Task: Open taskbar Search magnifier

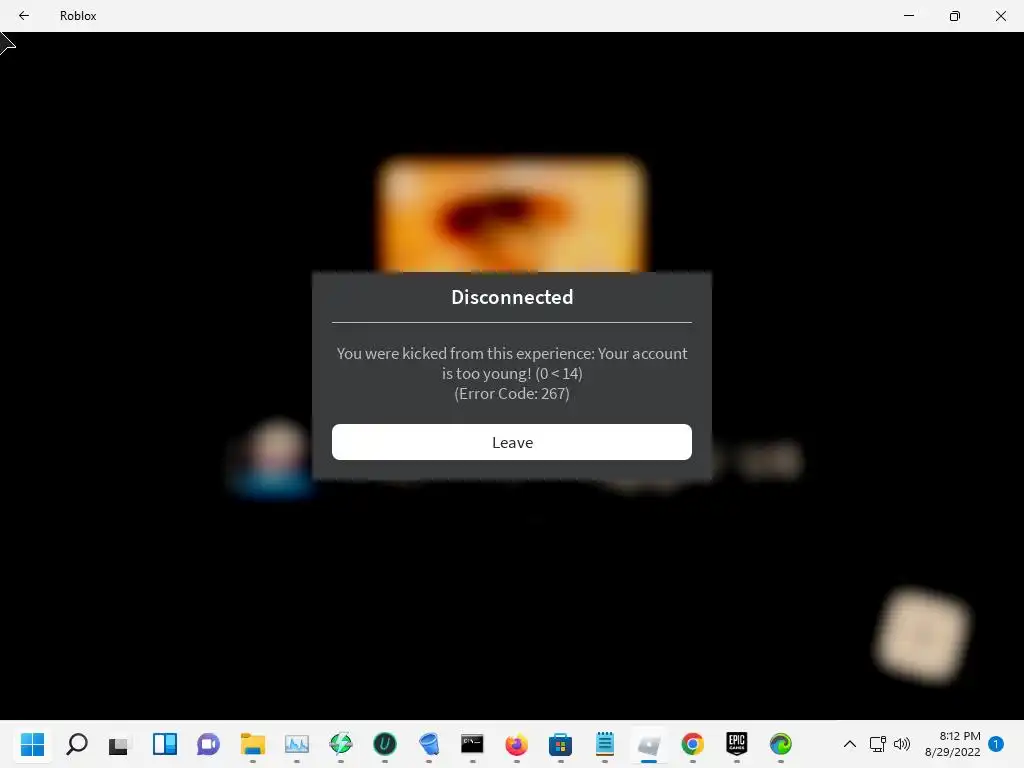Action: (x=76, y=744)
